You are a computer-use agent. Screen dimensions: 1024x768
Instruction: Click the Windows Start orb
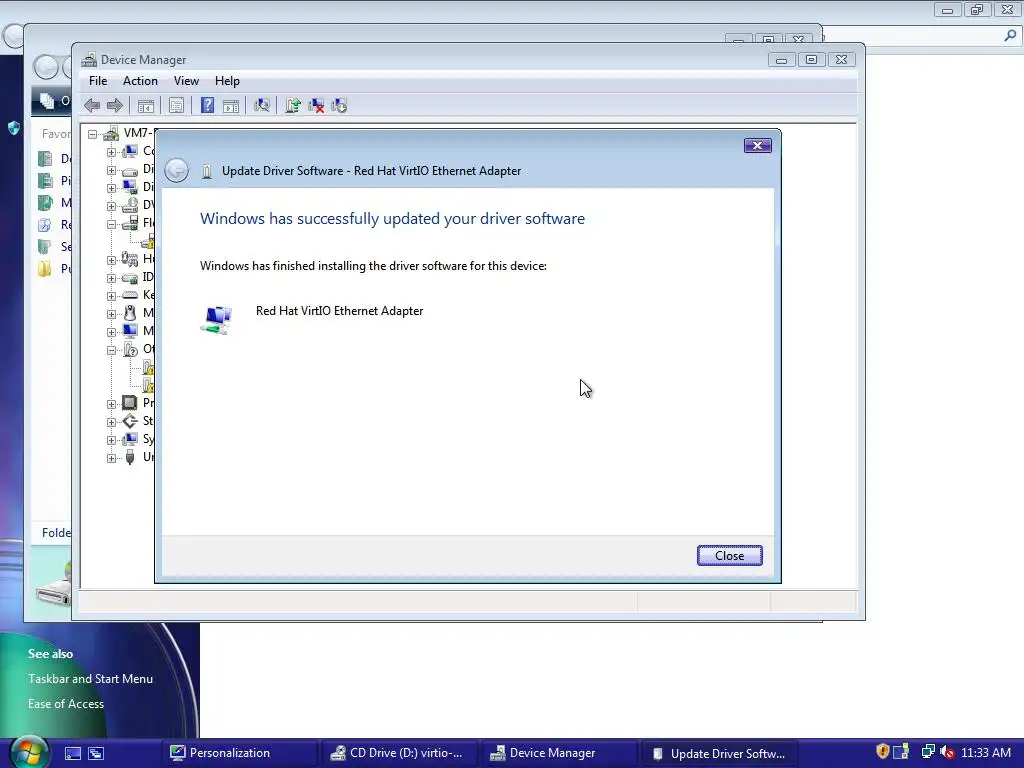point(28,752)
